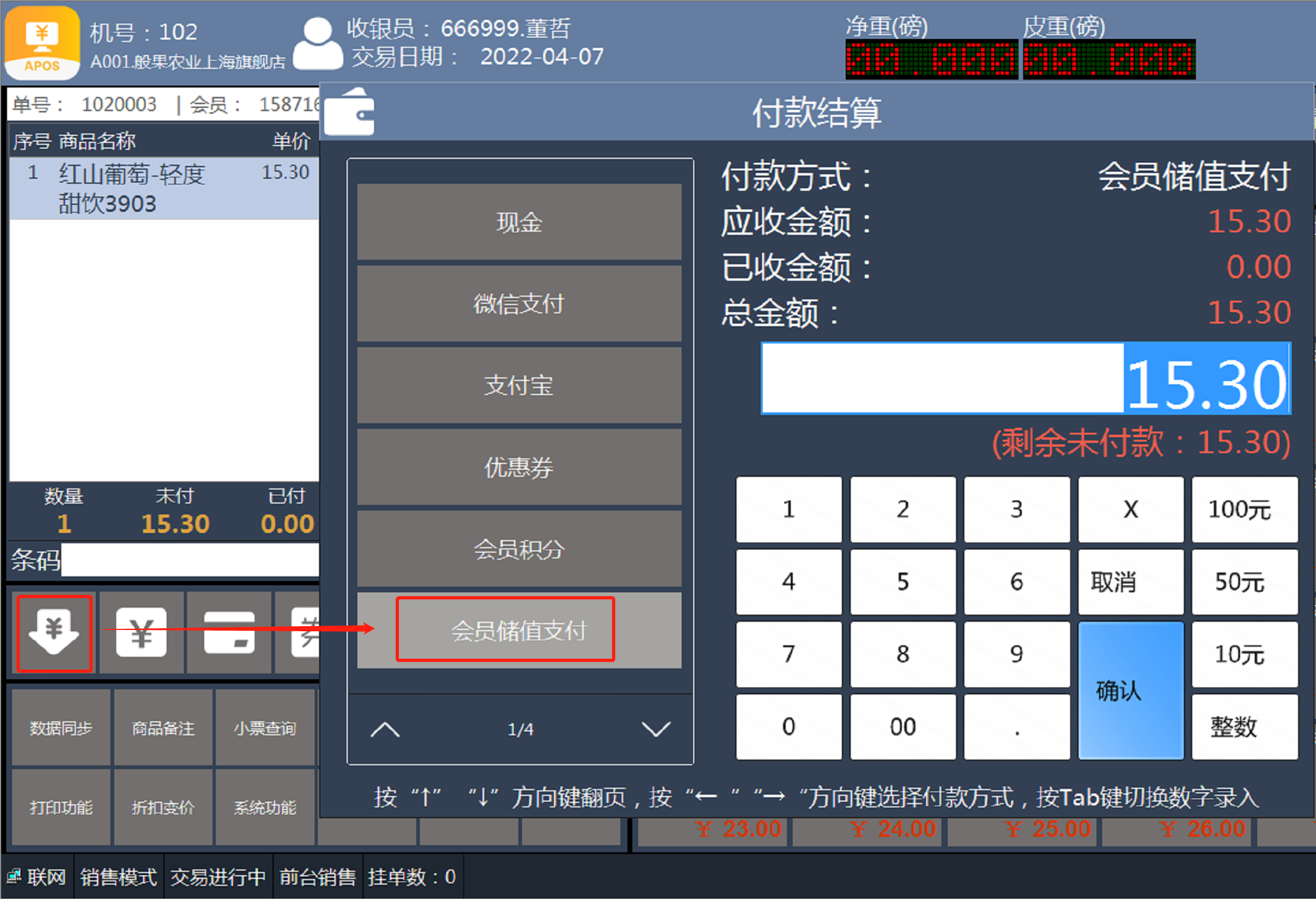Open 数据同步 data sync function
The image size is (1316, 900).
[x=61, y=728]
